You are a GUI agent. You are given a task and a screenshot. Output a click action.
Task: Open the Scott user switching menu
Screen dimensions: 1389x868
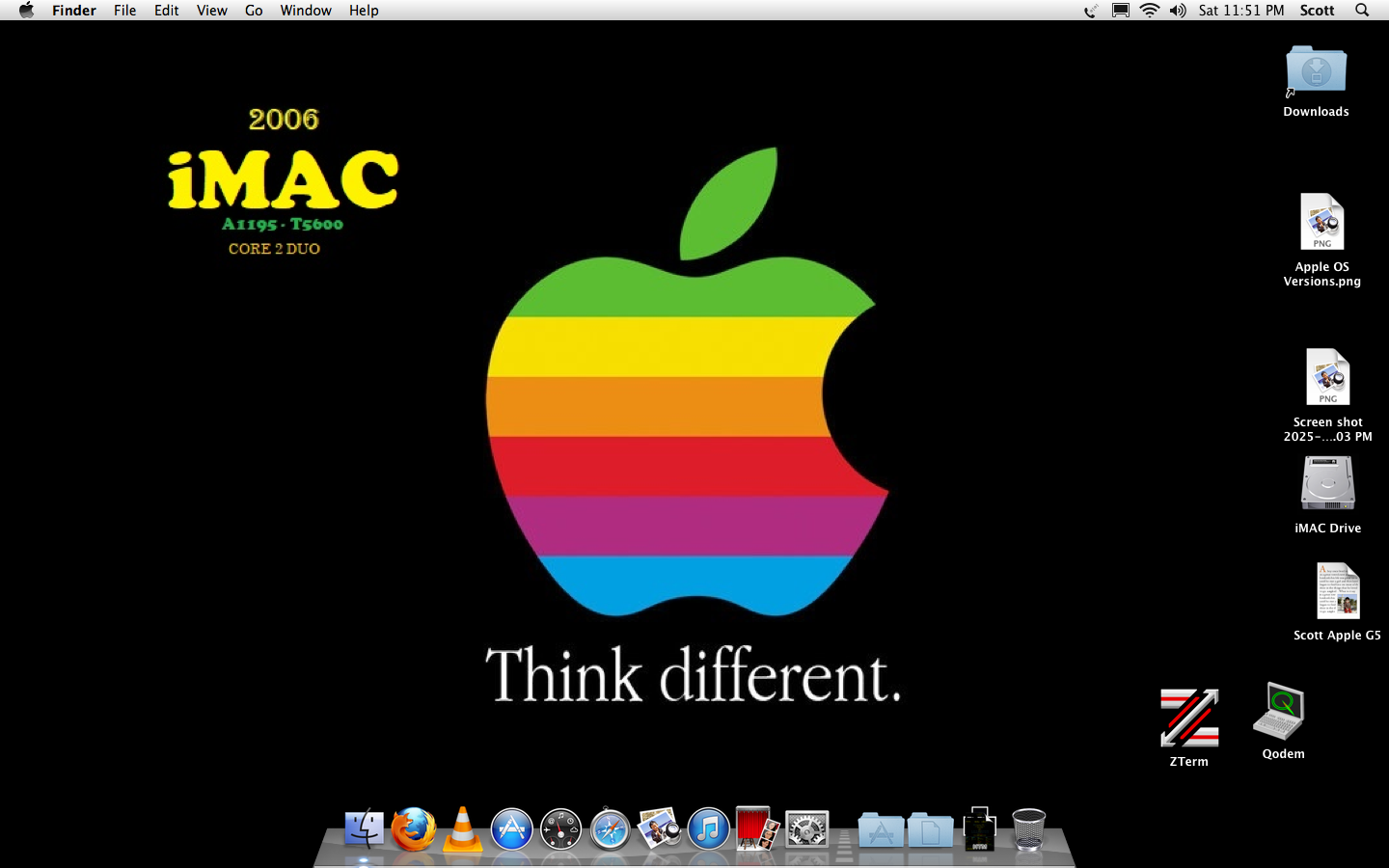(1317, 11)
